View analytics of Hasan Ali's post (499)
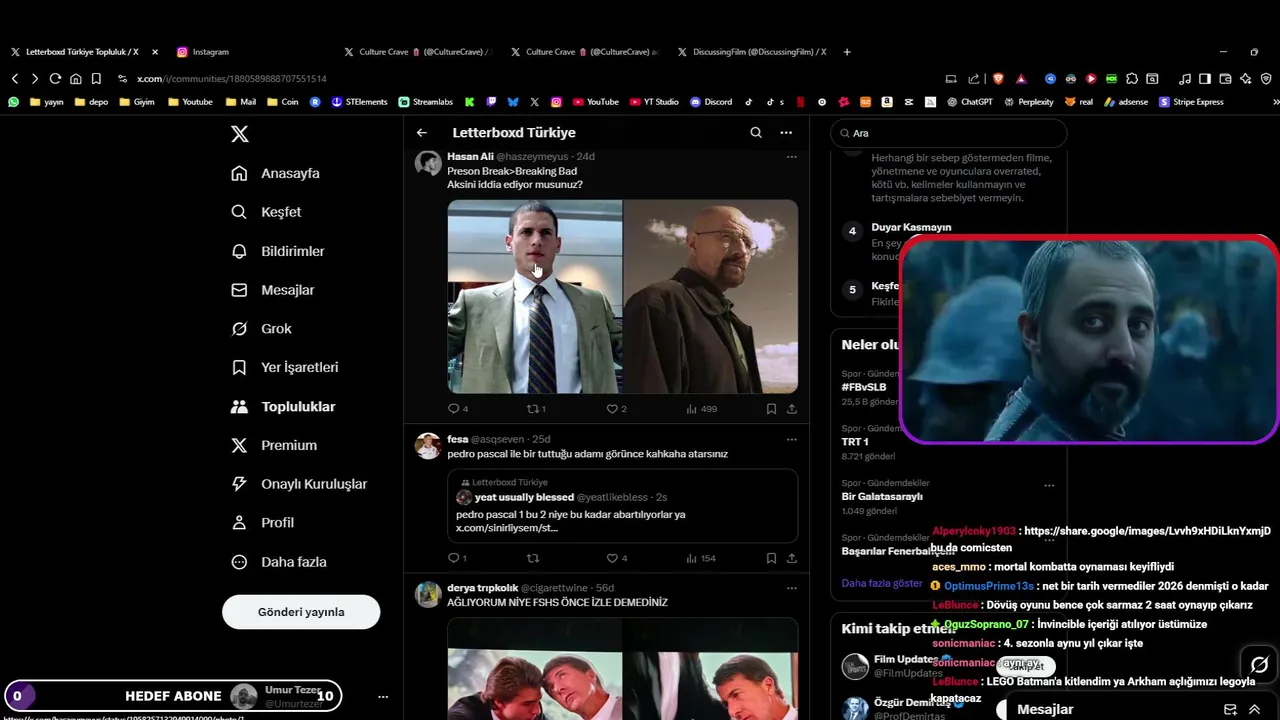1280x720 pixels. click(x=701, y=409)
